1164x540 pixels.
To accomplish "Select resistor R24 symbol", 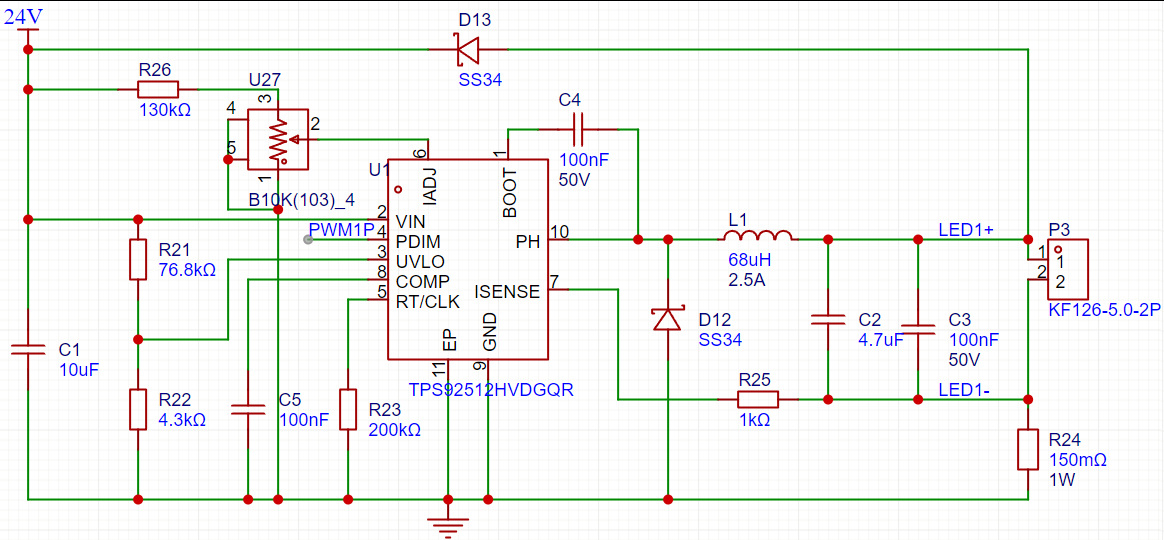I will [x=1028, y=449].
